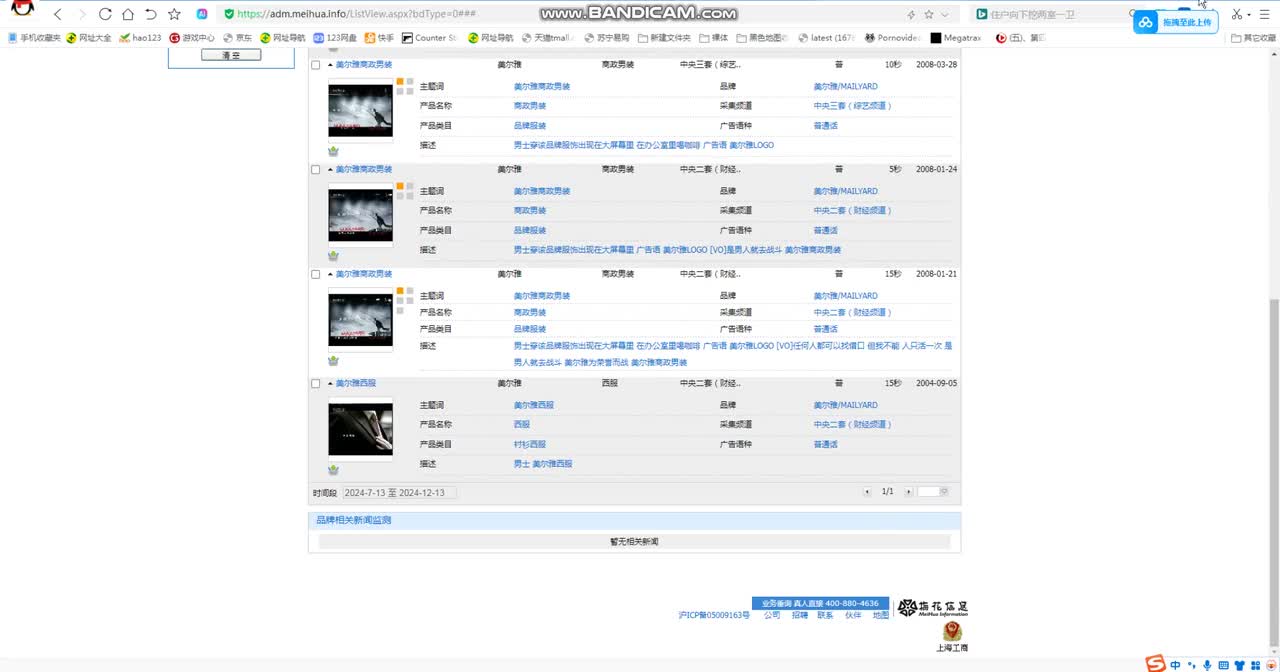Click orange square icon beside 2008-01-24 thumbnail
Screen dimensions: 1280x672
pyautogui.click(x=400, y=186)
